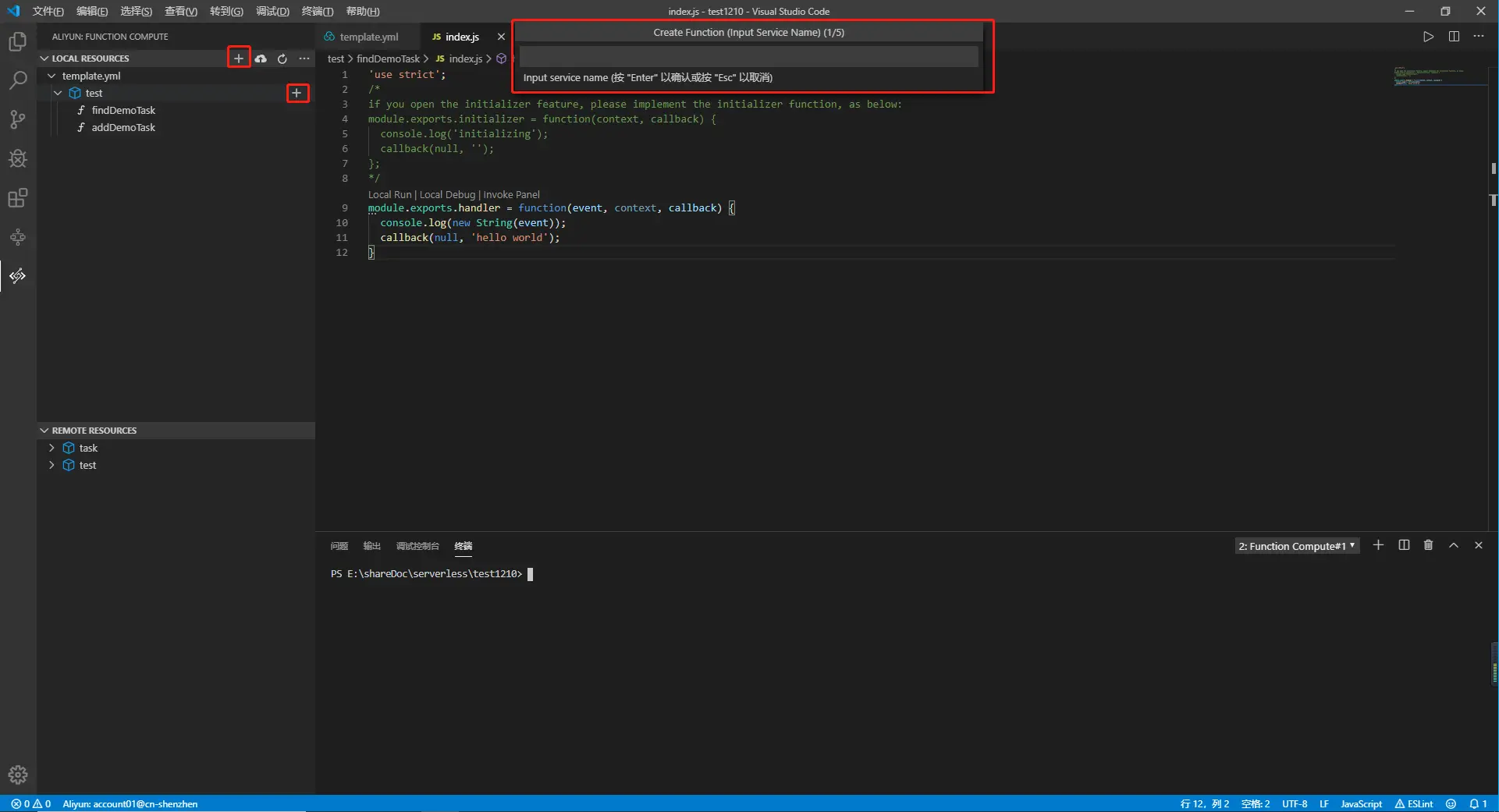Click the create function plus icon in Local Resources
This screenshot has width=1499, height=812.
click(239, 59)
